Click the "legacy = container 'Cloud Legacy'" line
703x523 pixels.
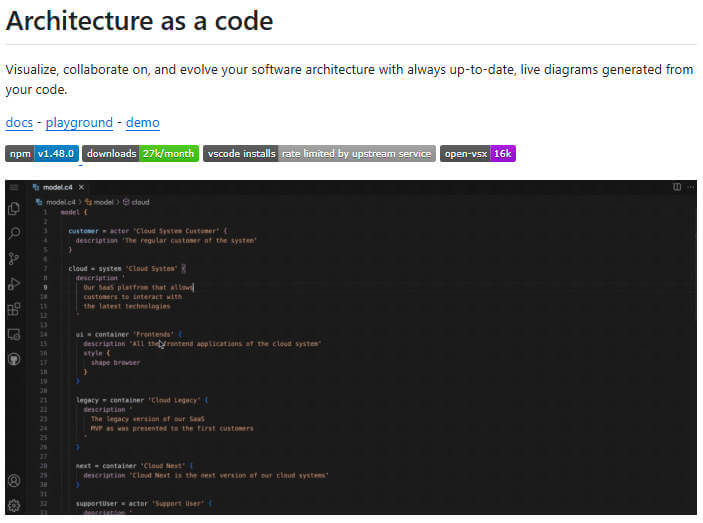(x=142, y=400)
